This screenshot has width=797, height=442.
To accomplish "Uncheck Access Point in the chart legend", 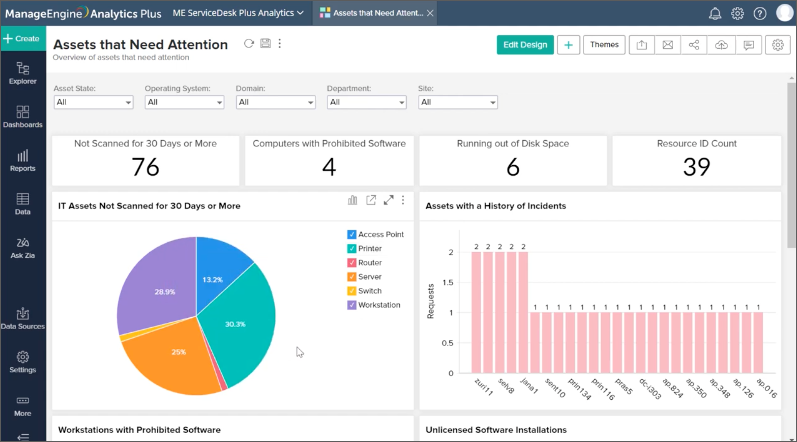I will point(351,234).
